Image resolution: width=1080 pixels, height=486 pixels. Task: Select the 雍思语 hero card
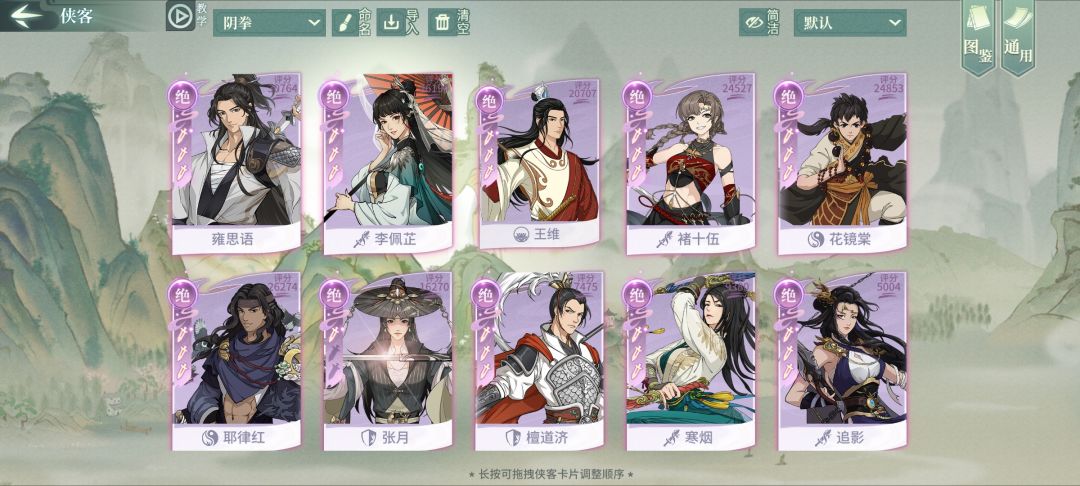(236, 163)
